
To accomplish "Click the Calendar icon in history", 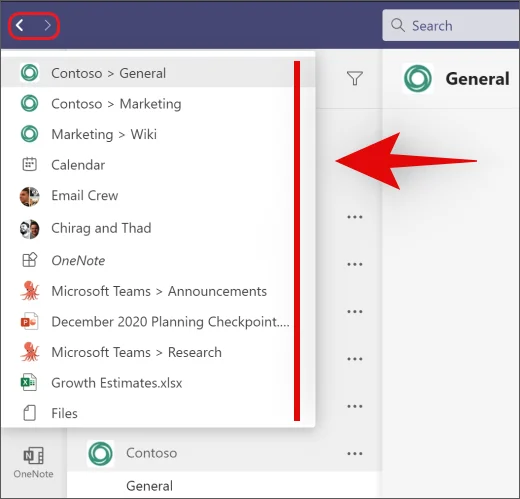I will coord(29,164).
